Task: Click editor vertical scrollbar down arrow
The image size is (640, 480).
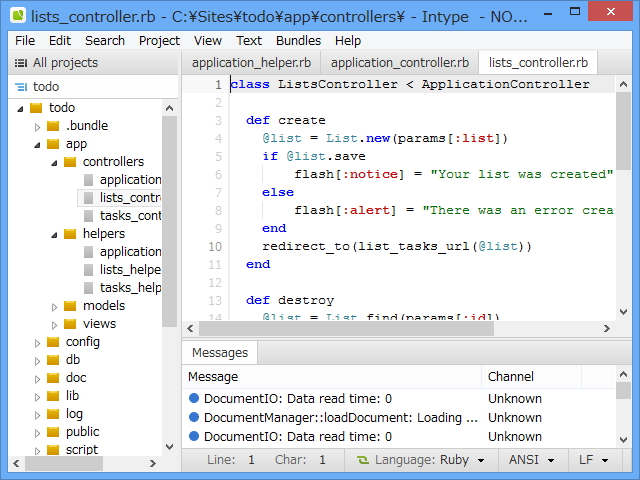Action: (x=623, y=312)
